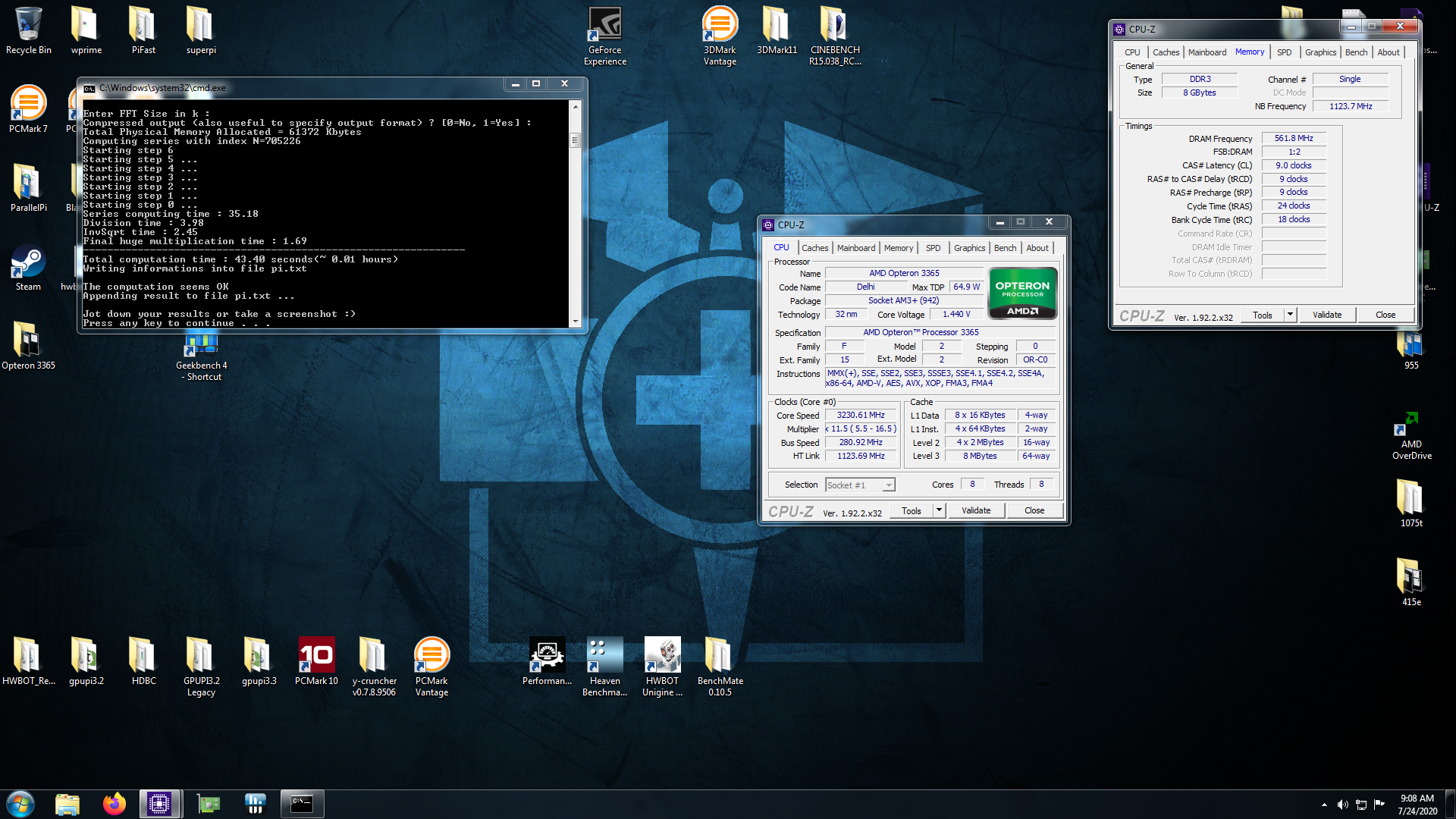Select Mainboard tab in Memory CPU-Z window
Viewport: 1456px width, 819px height.
click(1207, 52)
